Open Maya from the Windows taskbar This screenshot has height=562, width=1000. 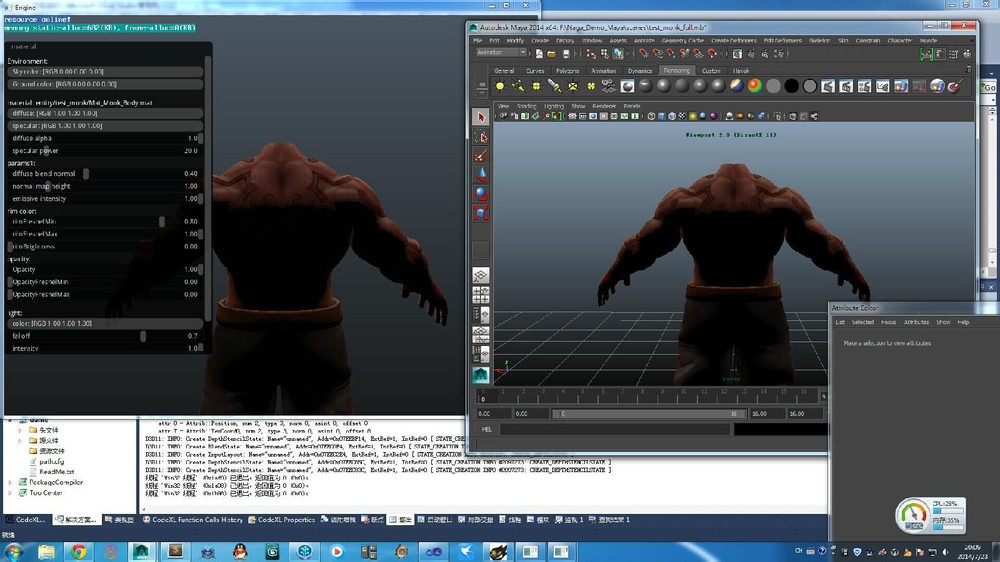coord(142,551)
